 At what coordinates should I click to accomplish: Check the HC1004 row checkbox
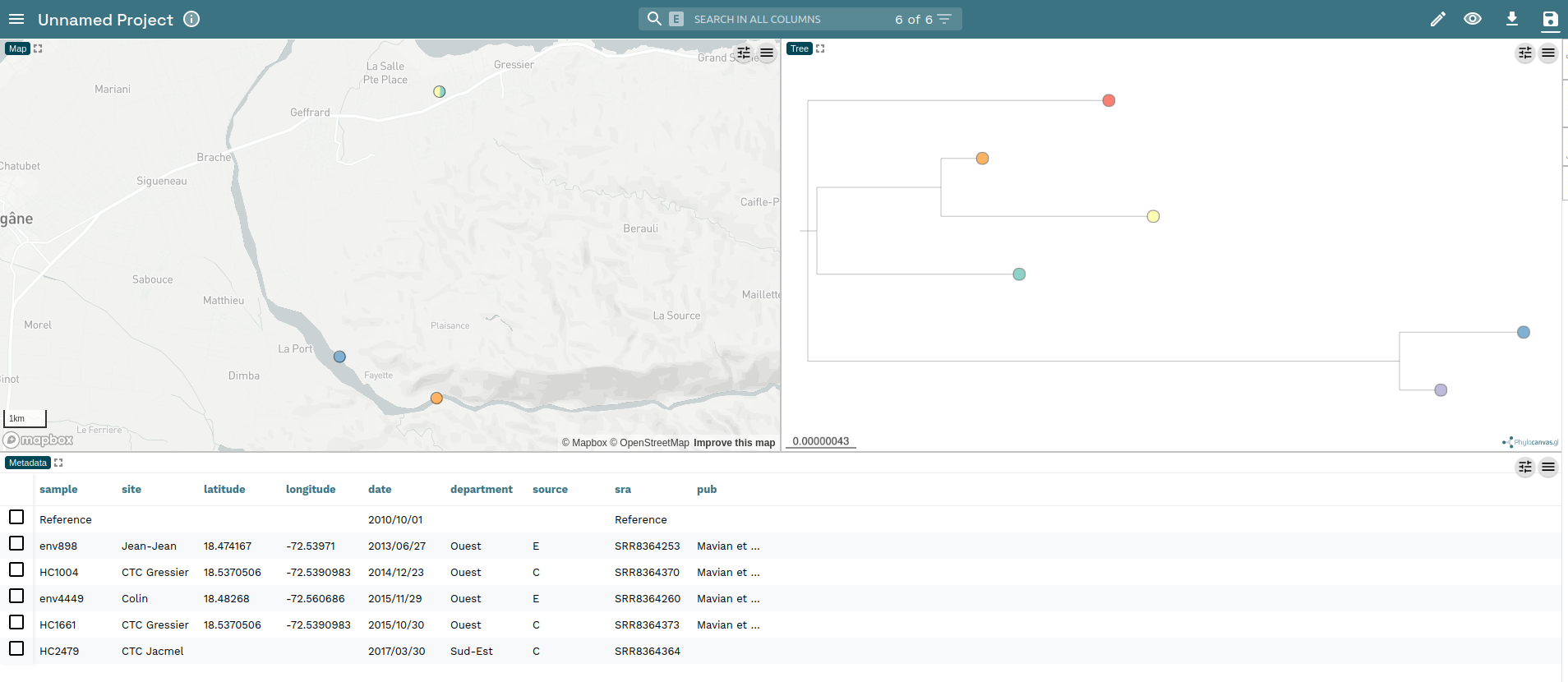pyautogui.click(x=16, y=569)
